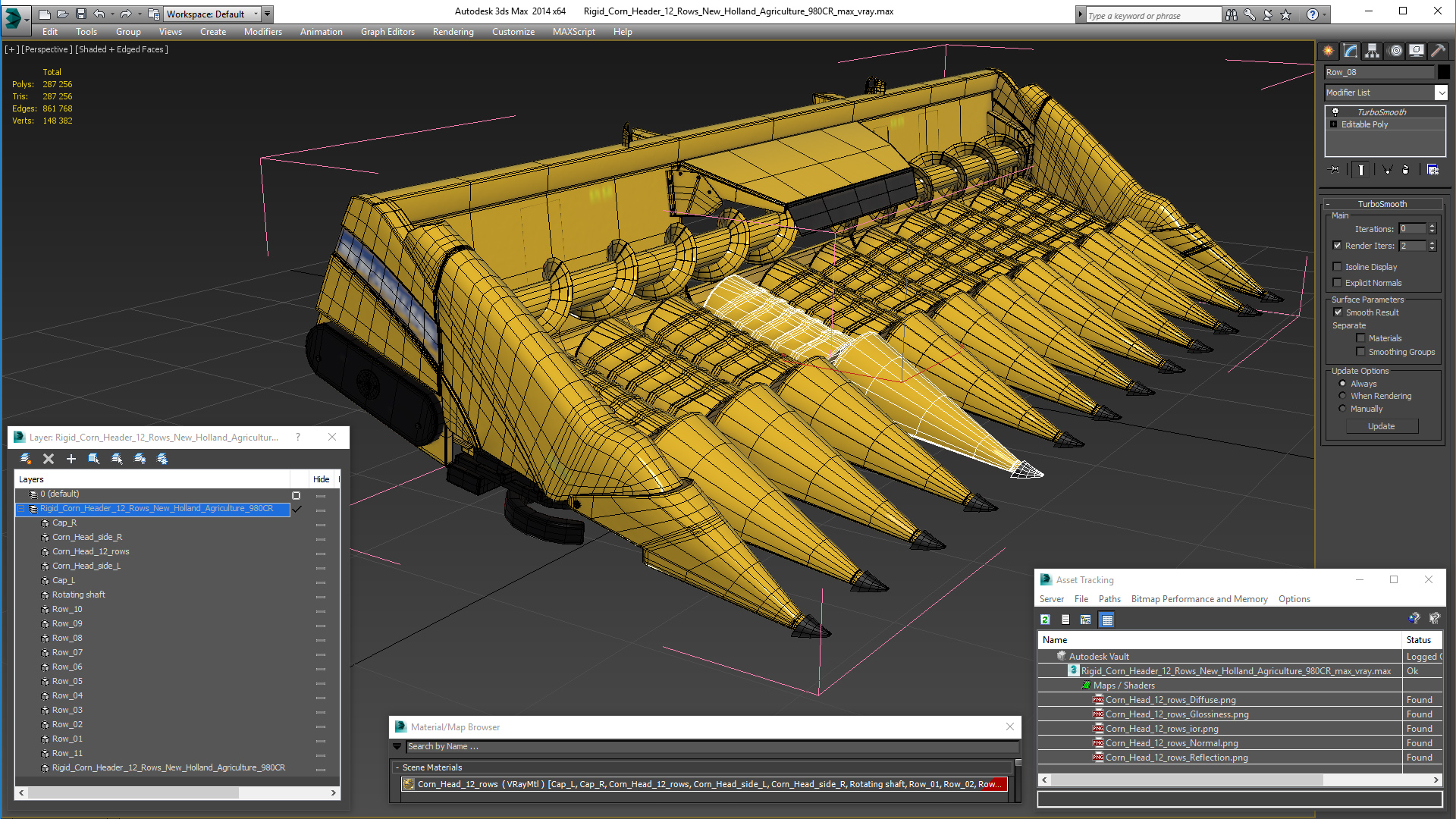Undo with the toolbar undo arrow

tap(99, 14)
